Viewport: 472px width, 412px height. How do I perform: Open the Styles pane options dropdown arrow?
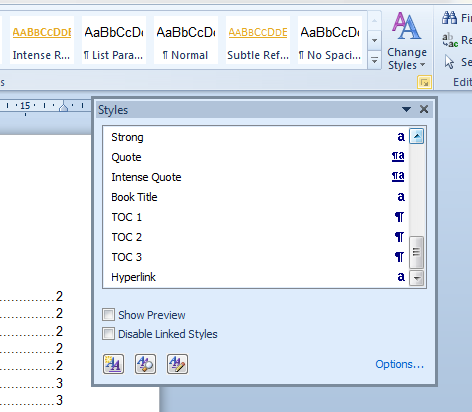406,109
